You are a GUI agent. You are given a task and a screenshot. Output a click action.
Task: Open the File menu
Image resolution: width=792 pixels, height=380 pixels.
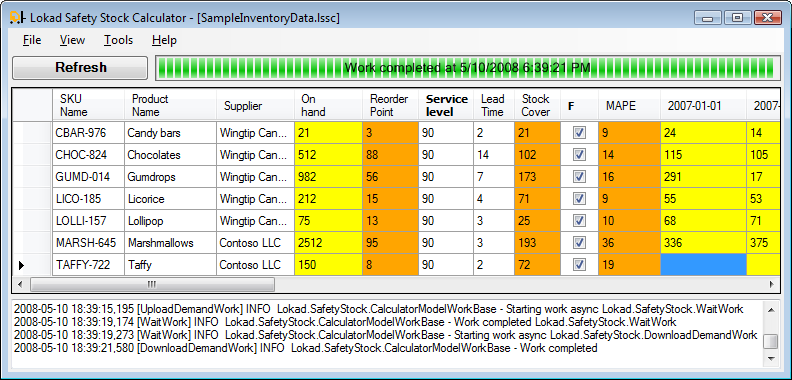32,40
